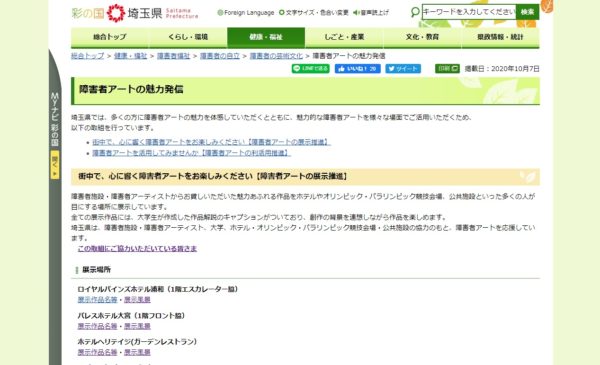600x365 pixels.
Task: Open audio read-aloud option
Action: tap(370, 13)
